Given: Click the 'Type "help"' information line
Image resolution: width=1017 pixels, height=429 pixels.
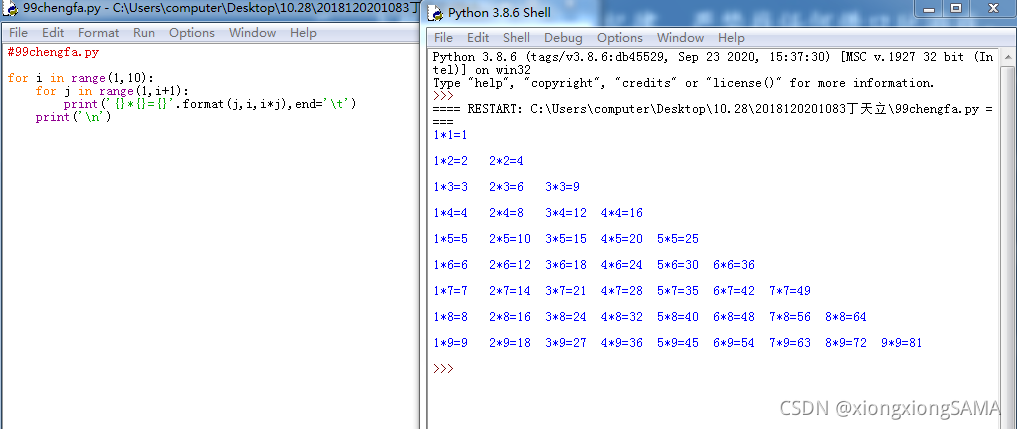Looking at the screenshot, I should tap(684, 83).
